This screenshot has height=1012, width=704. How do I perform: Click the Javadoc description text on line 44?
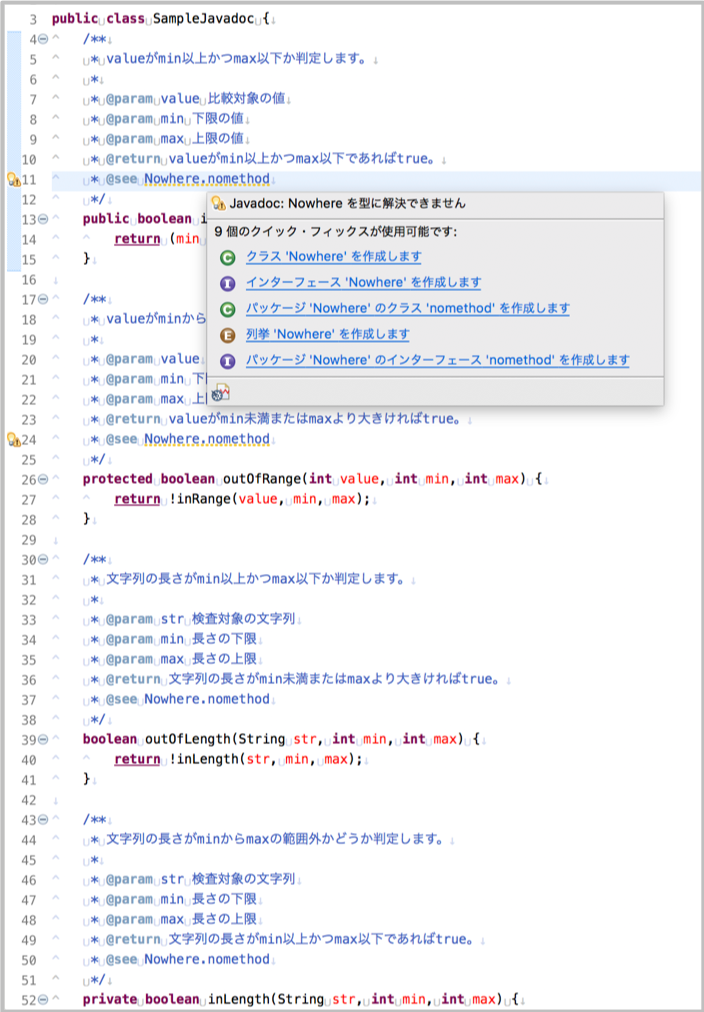pos(275,840)
